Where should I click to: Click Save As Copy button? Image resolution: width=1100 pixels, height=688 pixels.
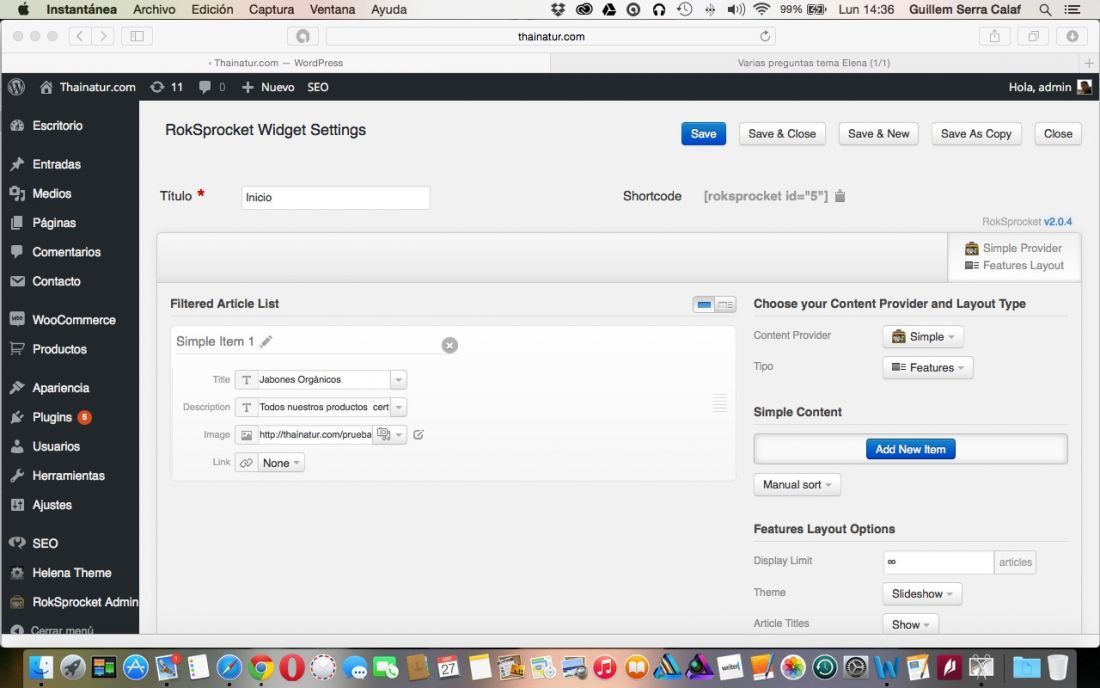(x=976, y=134)
